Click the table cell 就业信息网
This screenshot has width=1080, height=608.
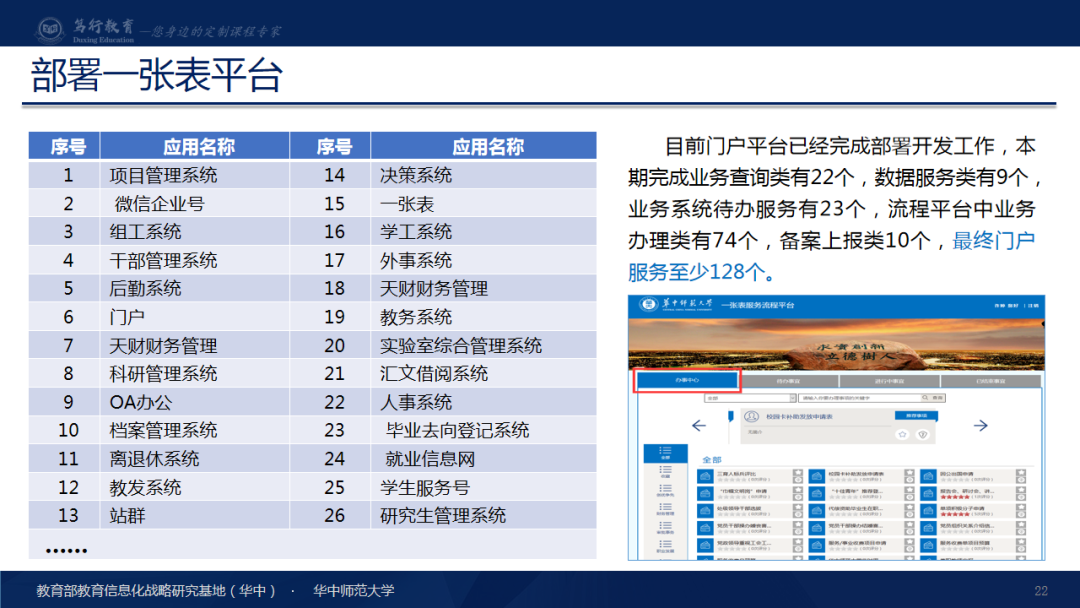[x=430, y=459]
